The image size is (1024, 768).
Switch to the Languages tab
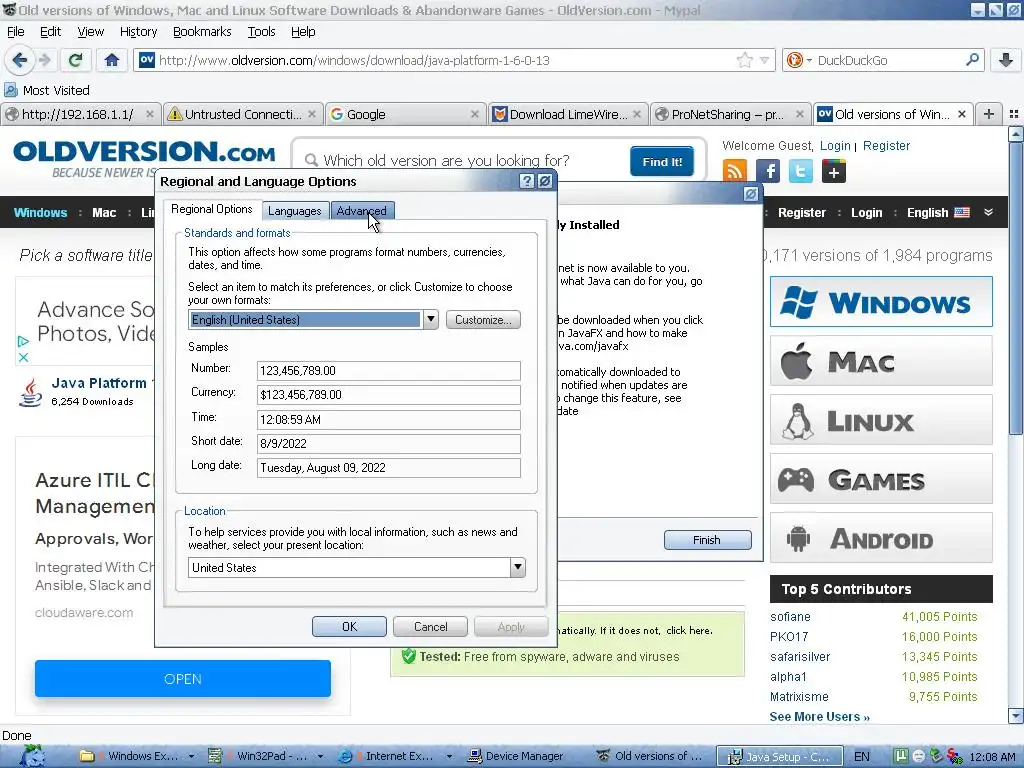[295, 210]
